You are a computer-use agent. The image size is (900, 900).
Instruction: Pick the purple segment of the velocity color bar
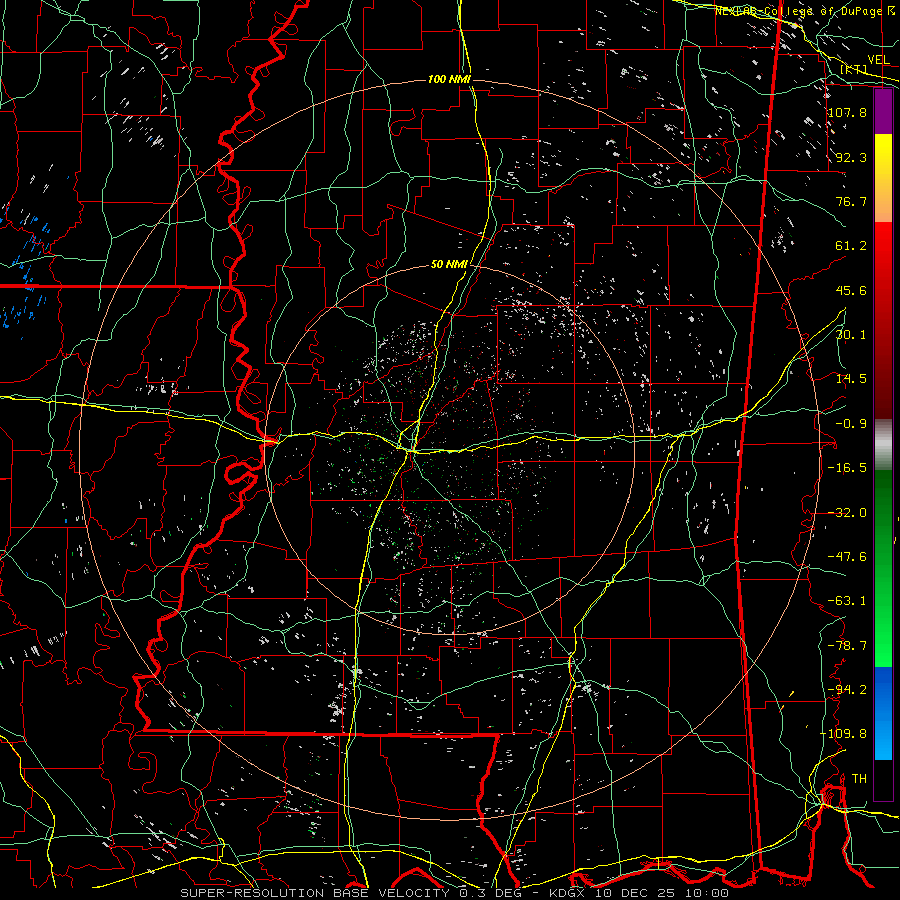pos(883,111)
